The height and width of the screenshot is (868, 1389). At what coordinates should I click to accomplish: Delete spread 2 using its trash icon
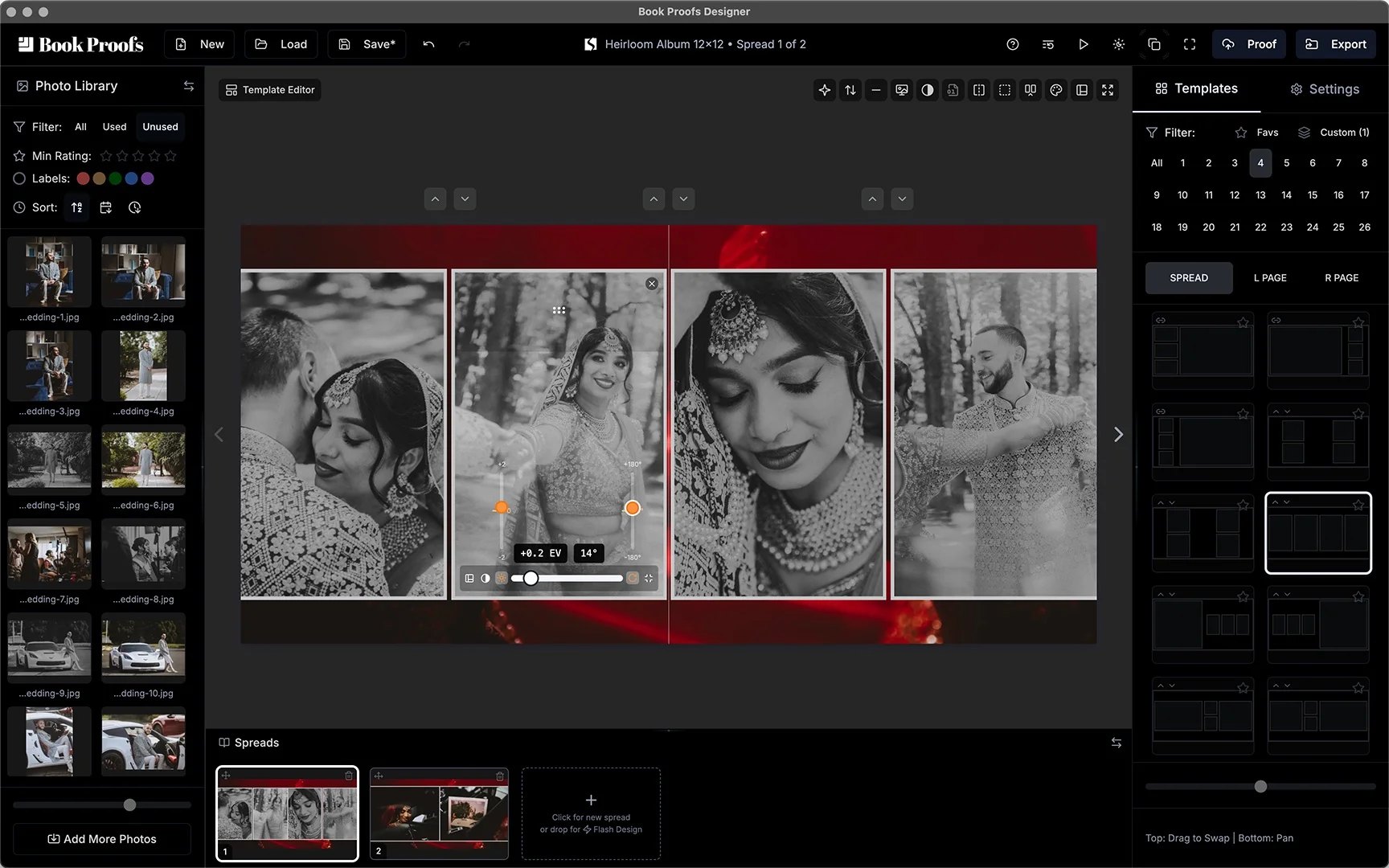click(500, 776)
